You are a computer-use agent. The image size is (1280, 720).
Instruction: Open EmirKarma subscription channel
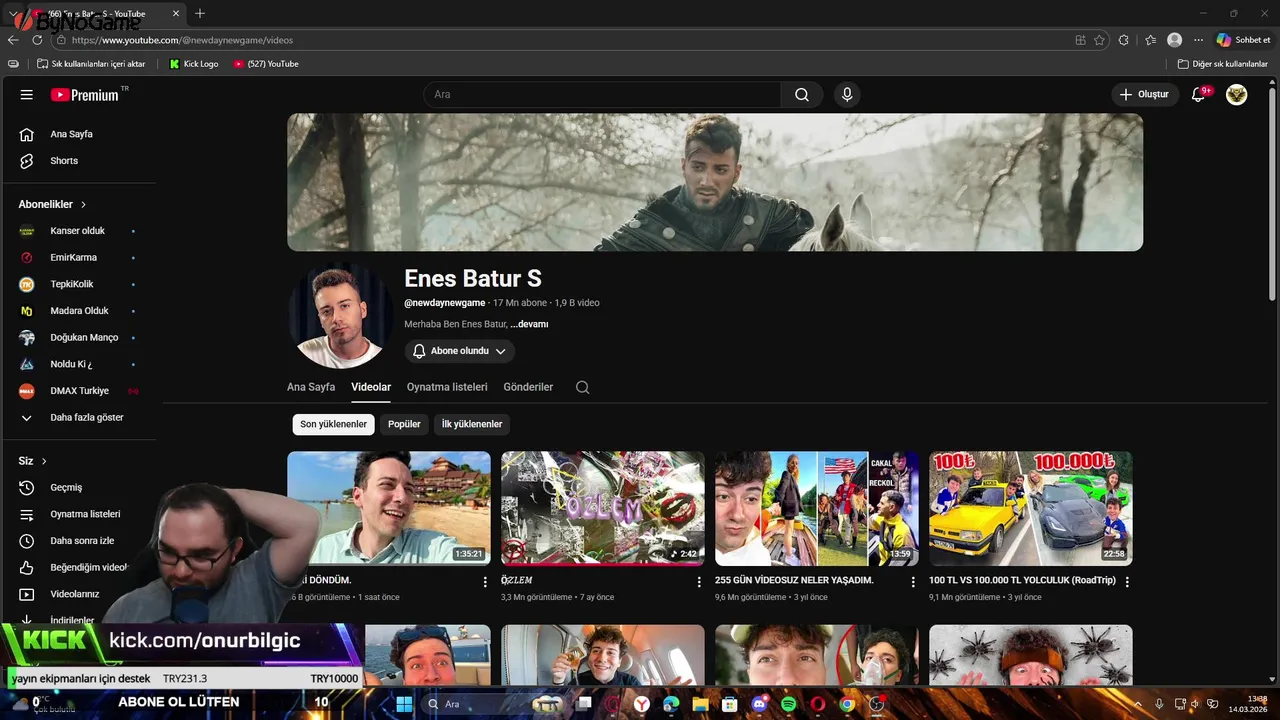(x=73, y=257)
